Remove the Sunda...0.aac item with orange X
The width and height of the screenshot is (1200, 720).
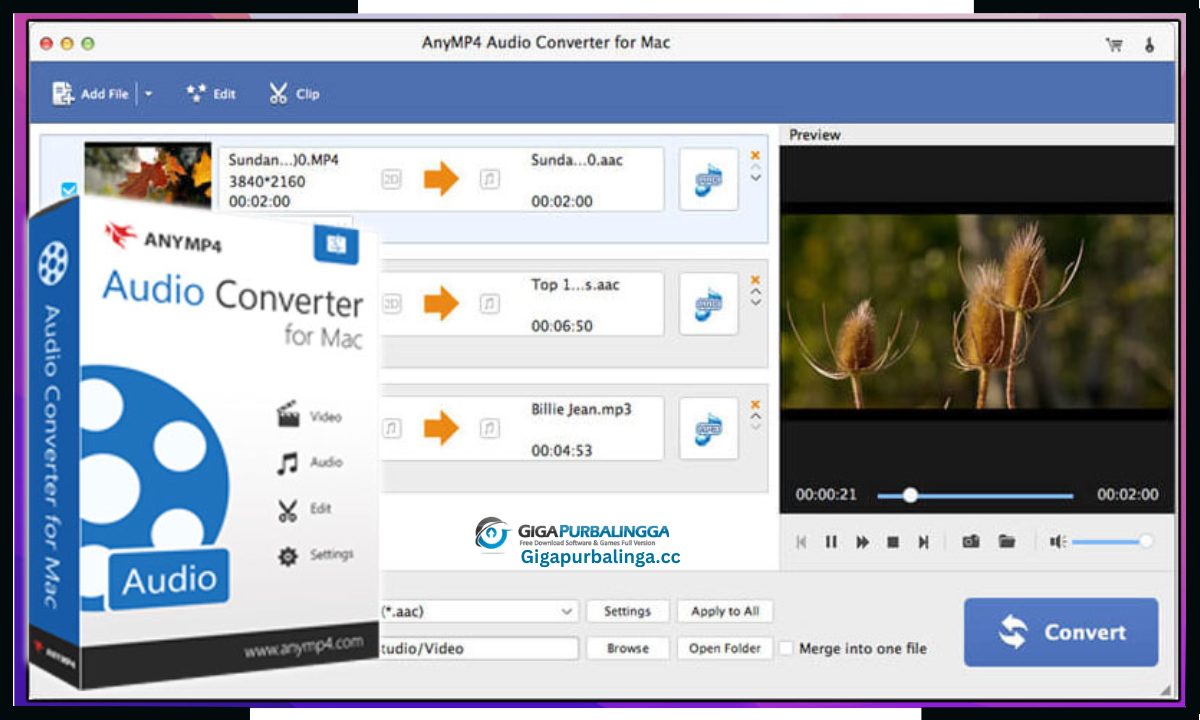click(x=755, y=155)
